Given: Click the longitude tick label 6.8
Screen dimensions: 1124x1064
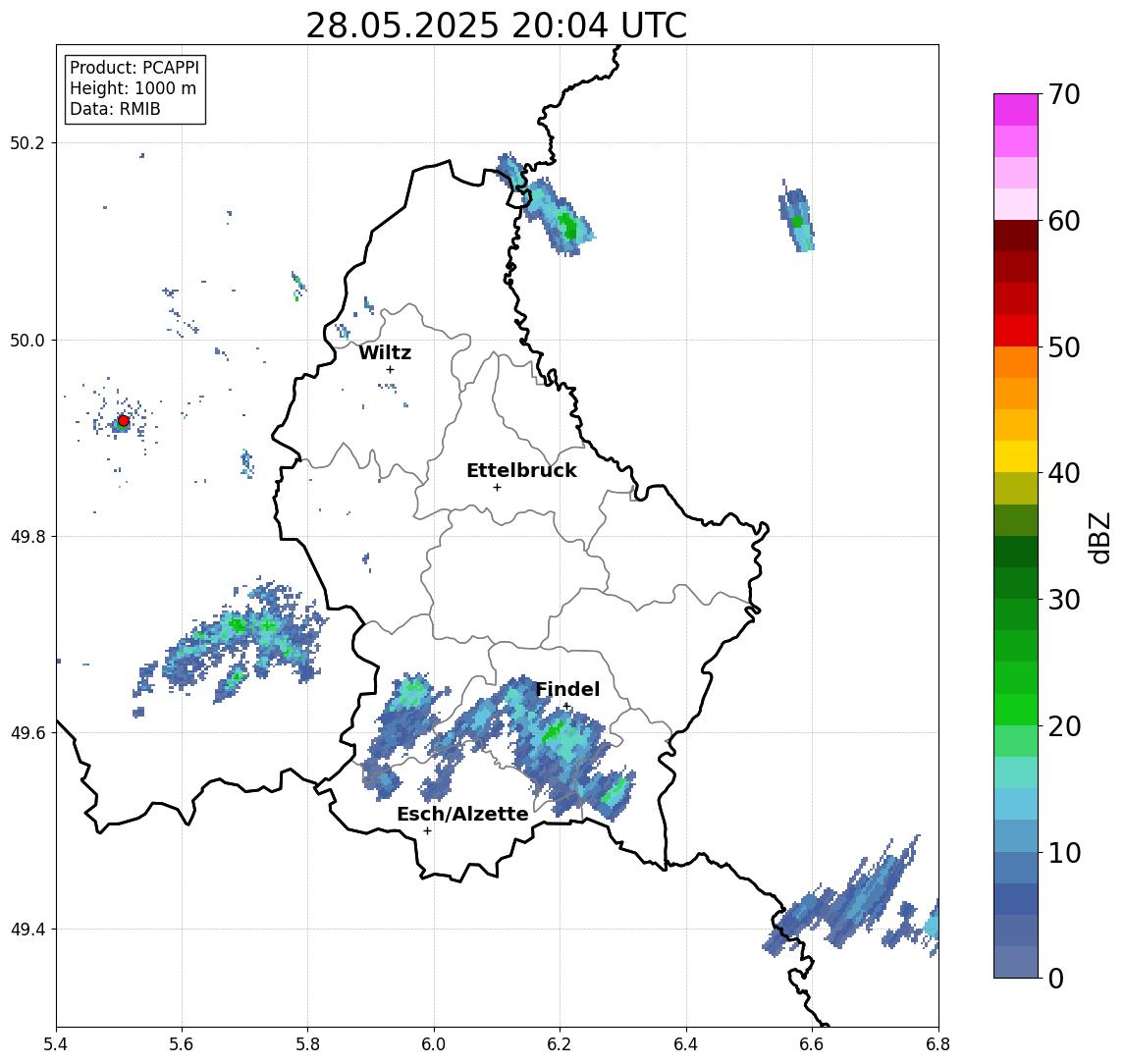Looking at the screenshot, I should (937, 1044).
